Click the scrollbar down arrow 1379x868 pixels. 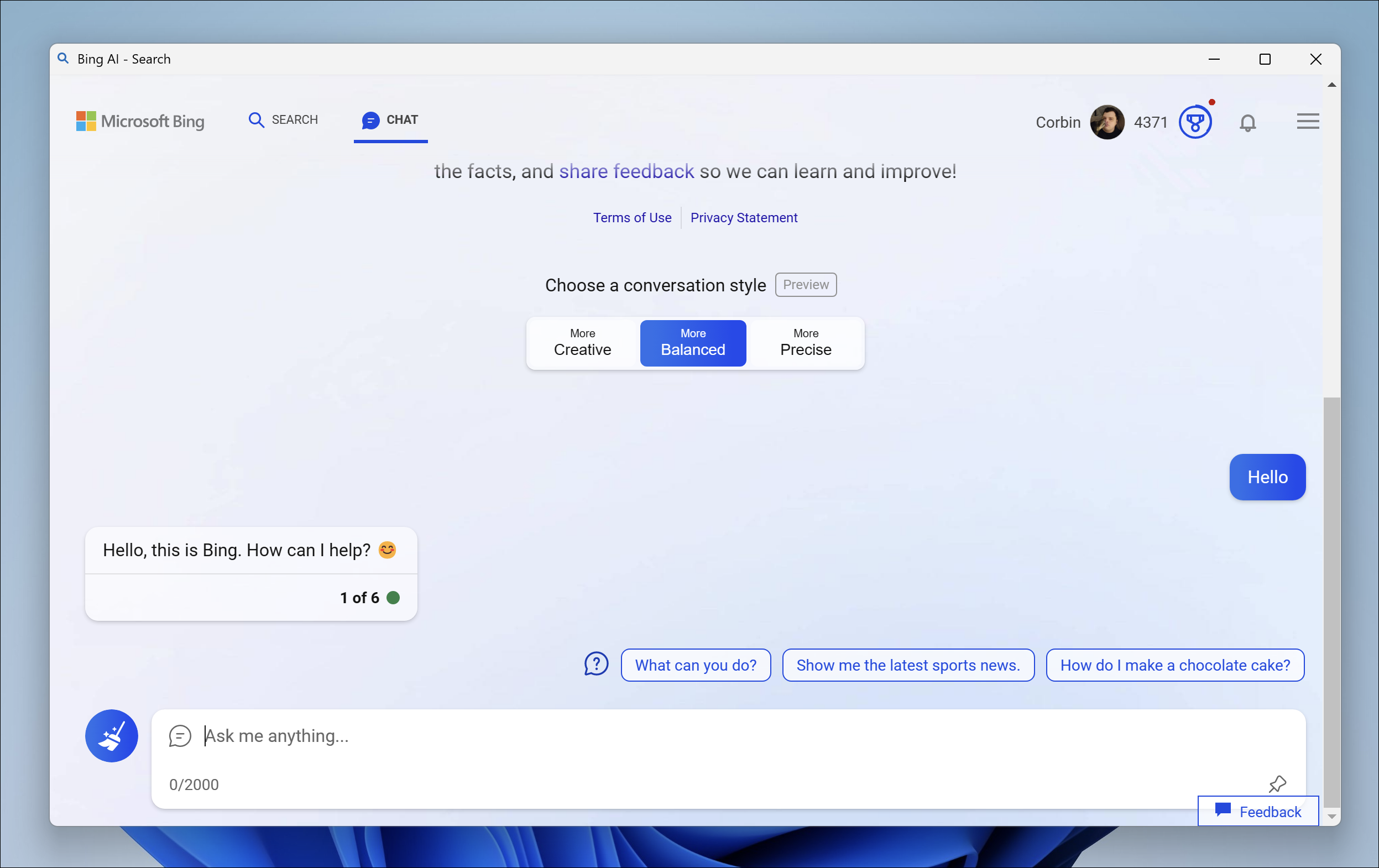(1331, 817)
